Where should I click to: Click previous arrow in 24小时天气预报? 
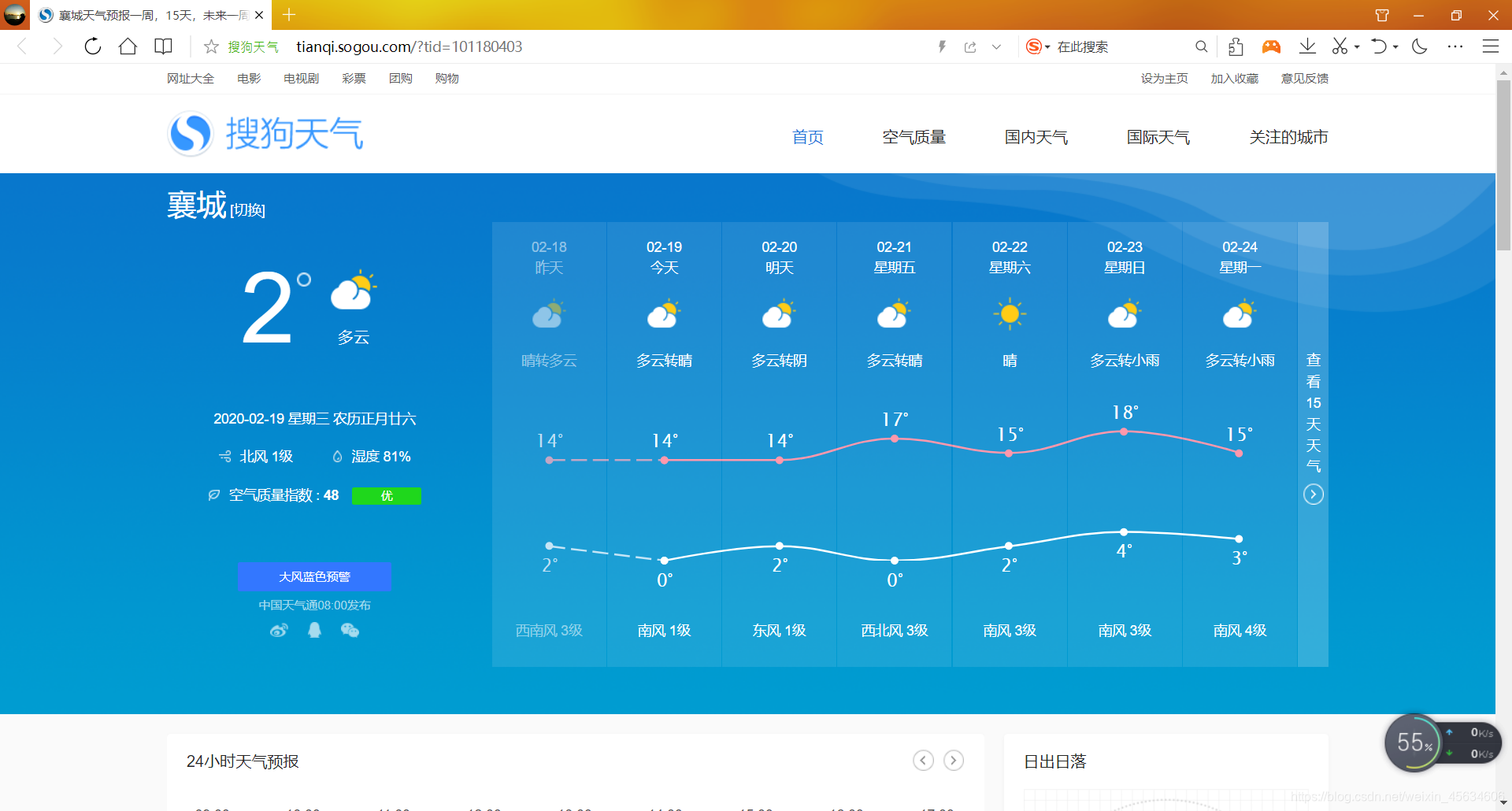pyautogui.click(x=923, y=761)
